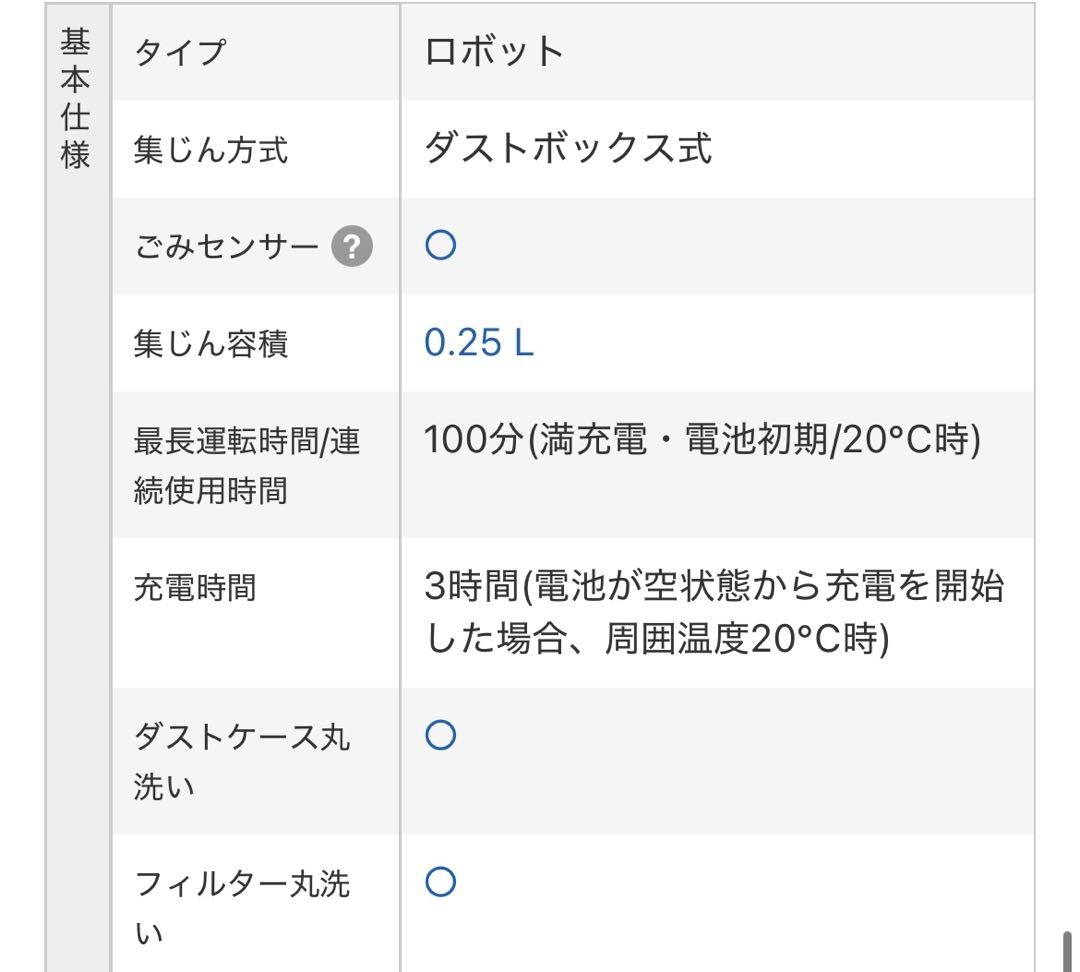This screenshot has height=972, width=1080.
Task: Click the 最長運転時間/連続使用時間 label
Action: 246,465
